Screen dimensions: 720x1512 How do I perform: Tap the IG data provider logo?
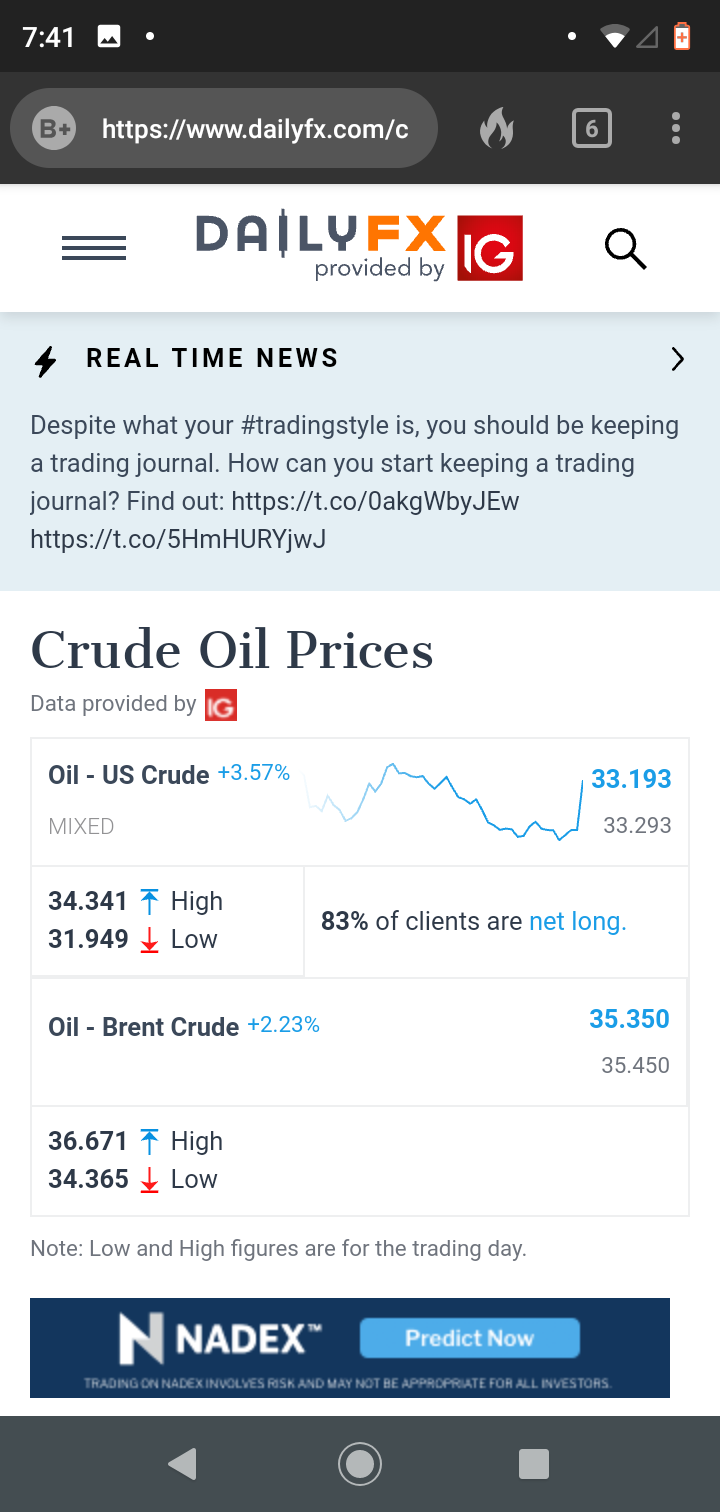[220, 705]
